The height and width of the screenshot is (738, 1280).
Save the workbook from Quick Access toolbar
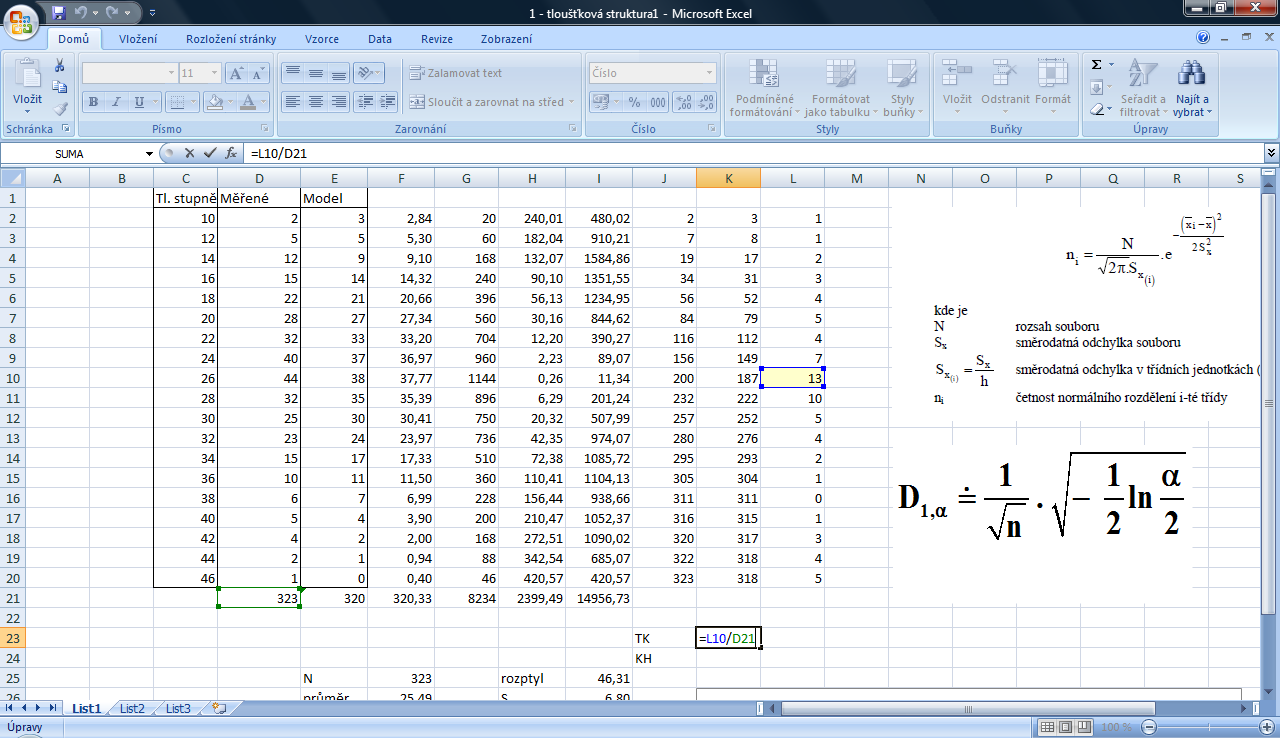tap(59, 13)
